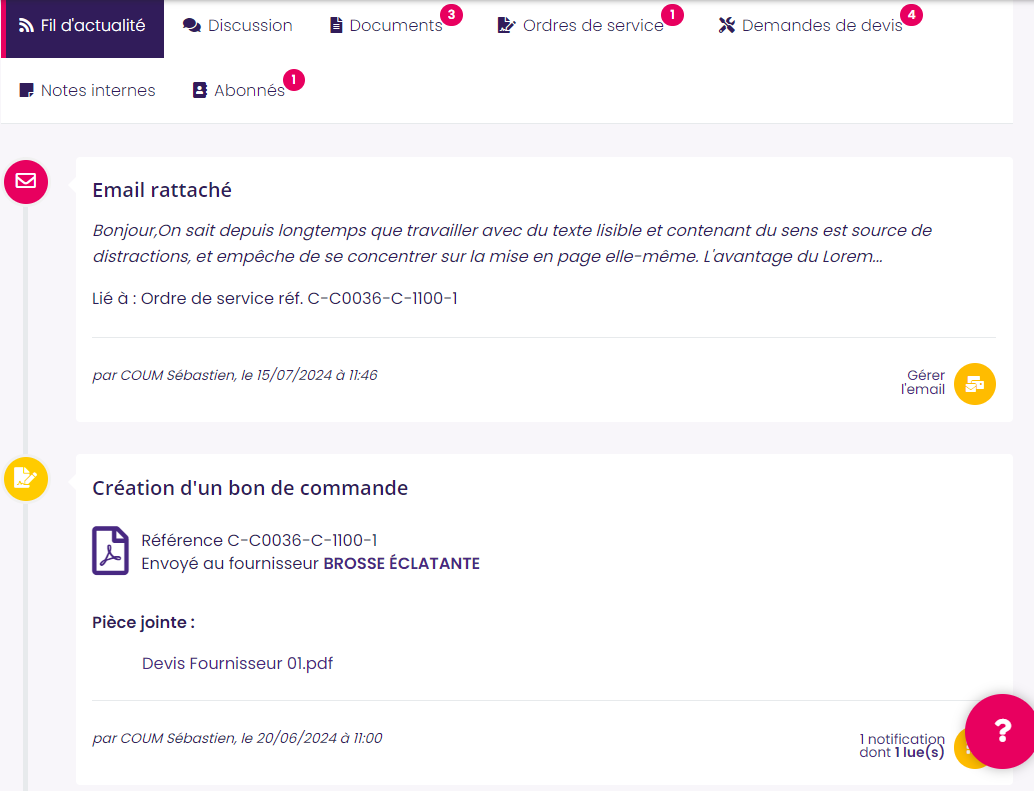
Task: Click the Pièce jointe label
Action: pos(144,622)
